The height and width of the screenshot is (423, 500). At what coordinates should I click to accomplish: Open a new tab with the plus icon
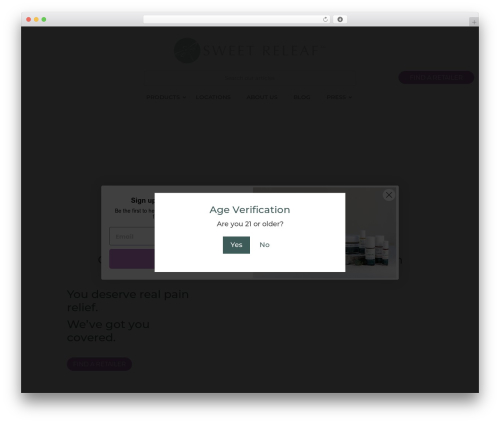(474, 22)
